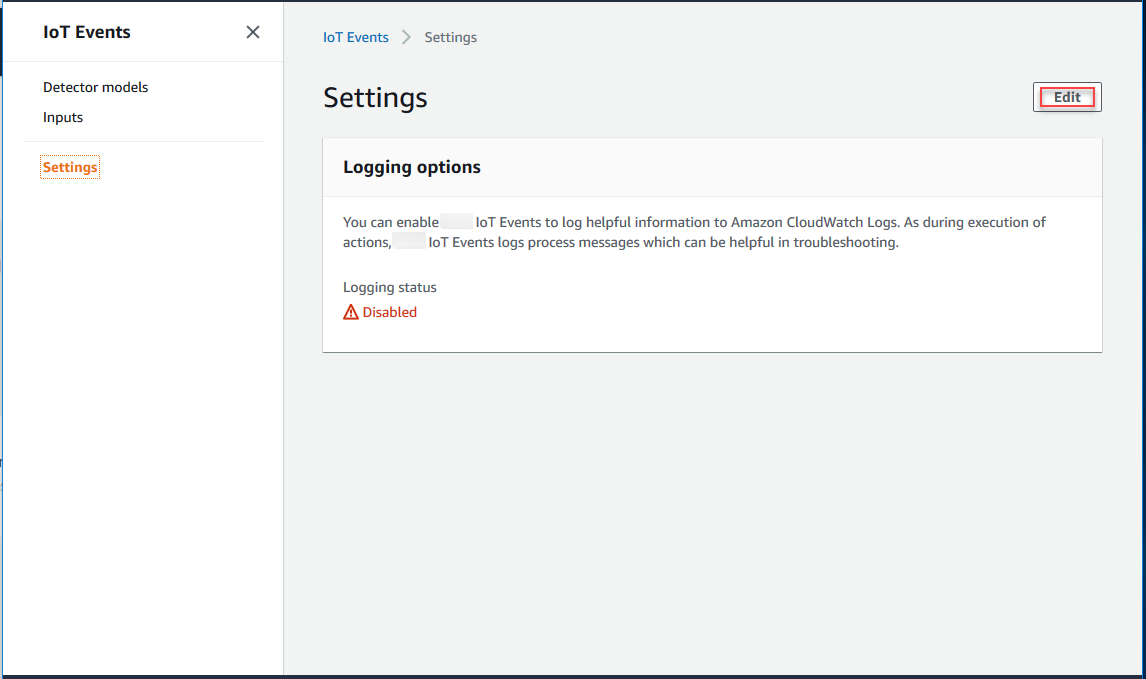Click the breadcrumb chevron separator
This screenshot has width=1146, height=679.
(407, 37)
